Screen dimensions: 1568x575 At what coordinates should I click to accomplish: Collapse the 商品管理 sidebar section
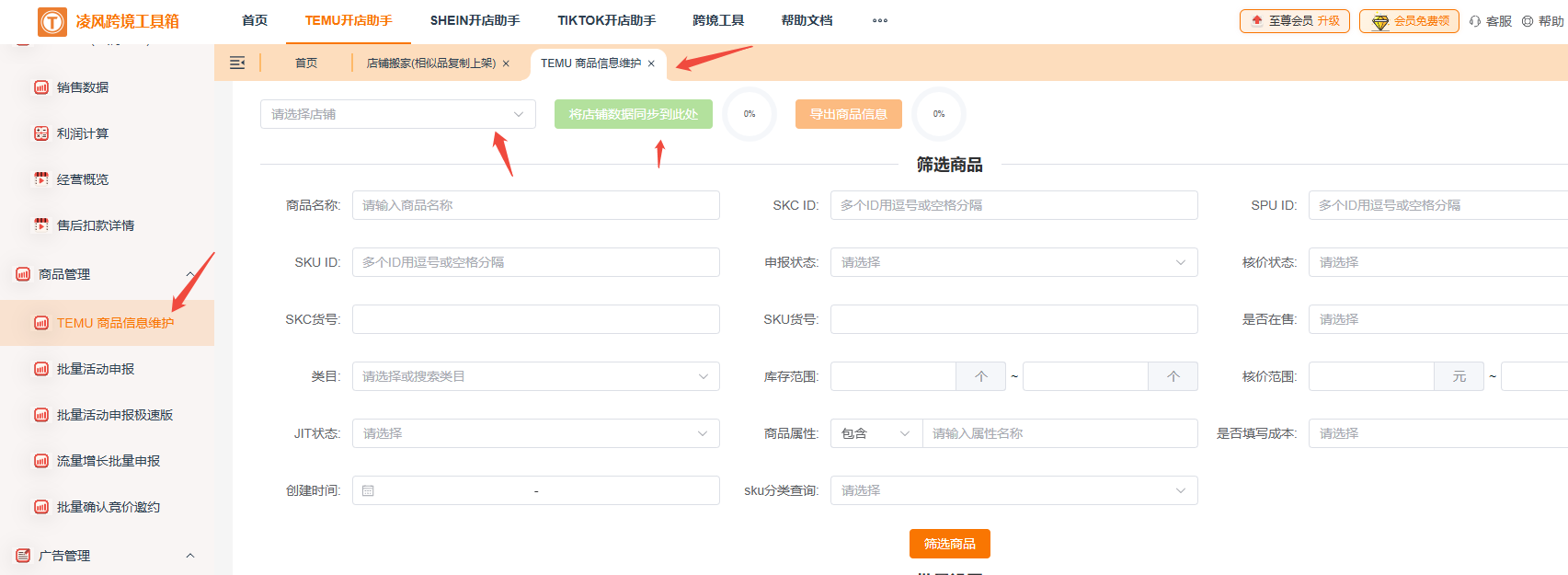coord(190,274)
